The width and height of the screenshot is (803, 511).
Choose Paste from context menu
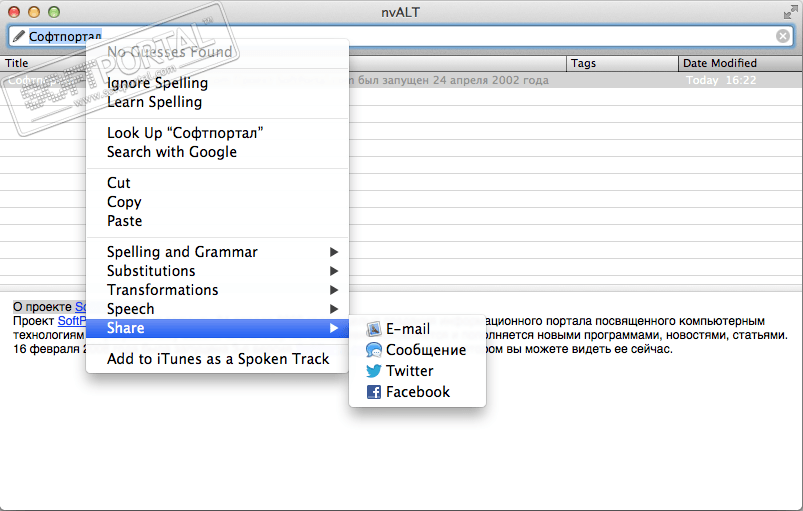point(218,221)
